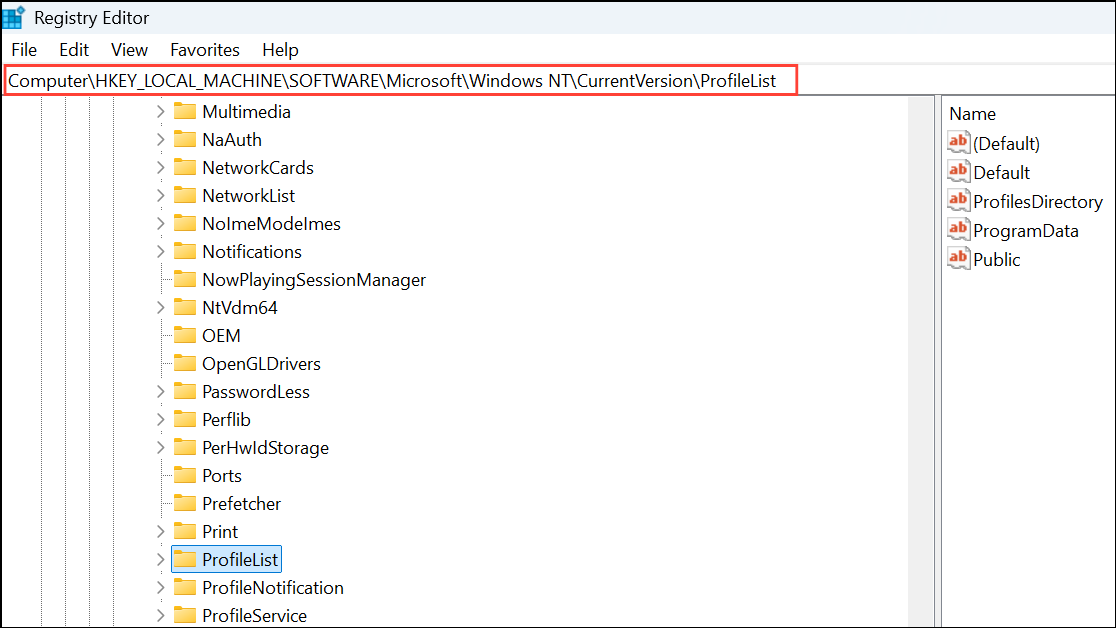The width and height of the screenshot is (1116, 628).
Task: Click the NetworkList folder icon
Action: point(185,195)
